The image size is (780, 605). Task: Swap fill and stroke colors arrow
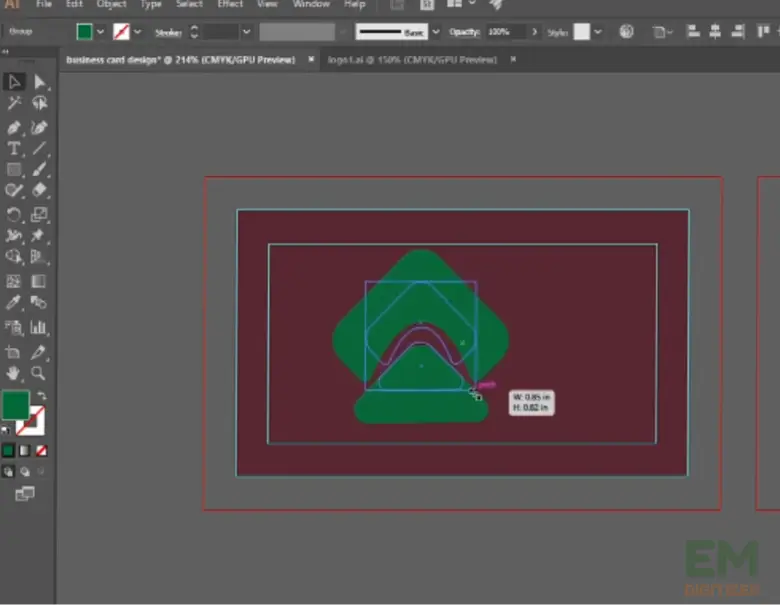(42, 396)
